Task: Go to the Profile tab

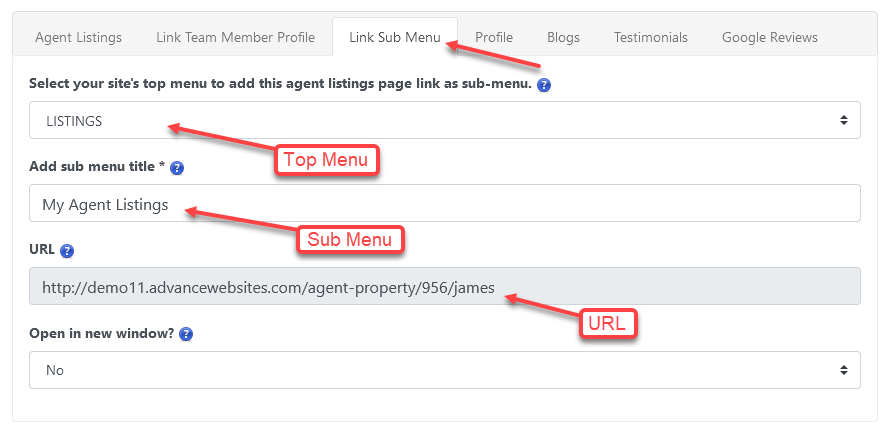Action: click(x=494, y=37)
